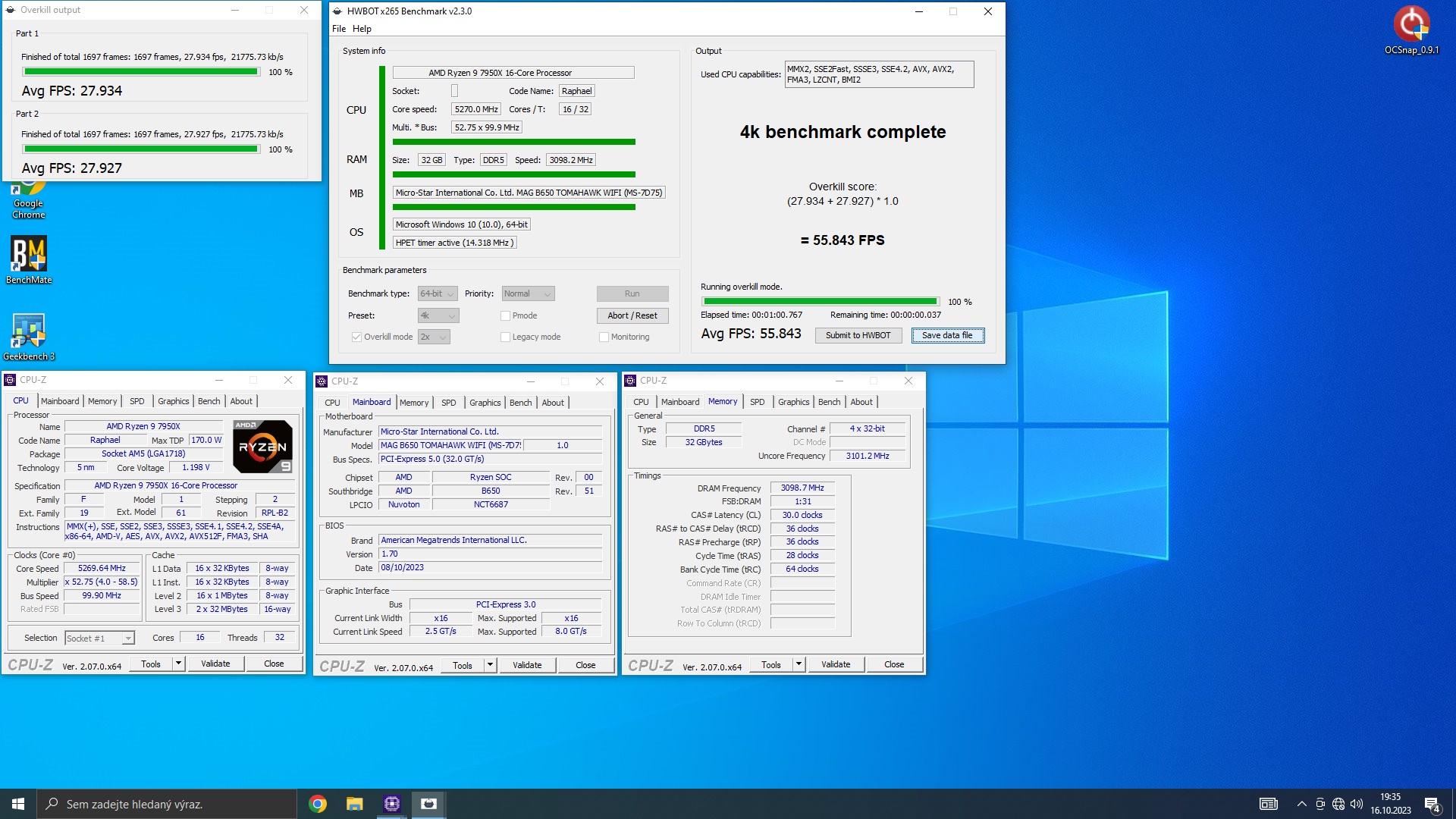Click the CPU-Z Mainboard window title icon
1456x819 pixels.
(x=322, y=381)
